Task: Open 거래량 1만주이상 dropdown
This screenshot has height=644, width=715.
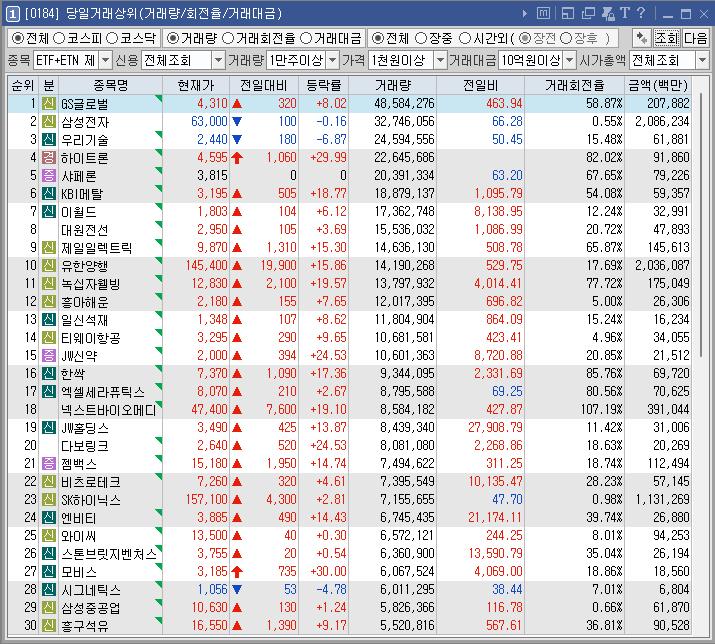Action: (x=333, y=60)
